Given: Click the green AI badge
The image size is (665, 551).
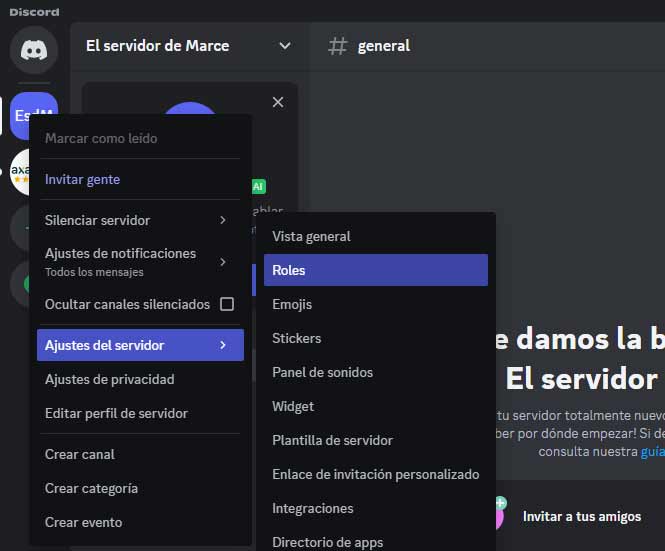Looking at the screenshot, I should point(259,186).
